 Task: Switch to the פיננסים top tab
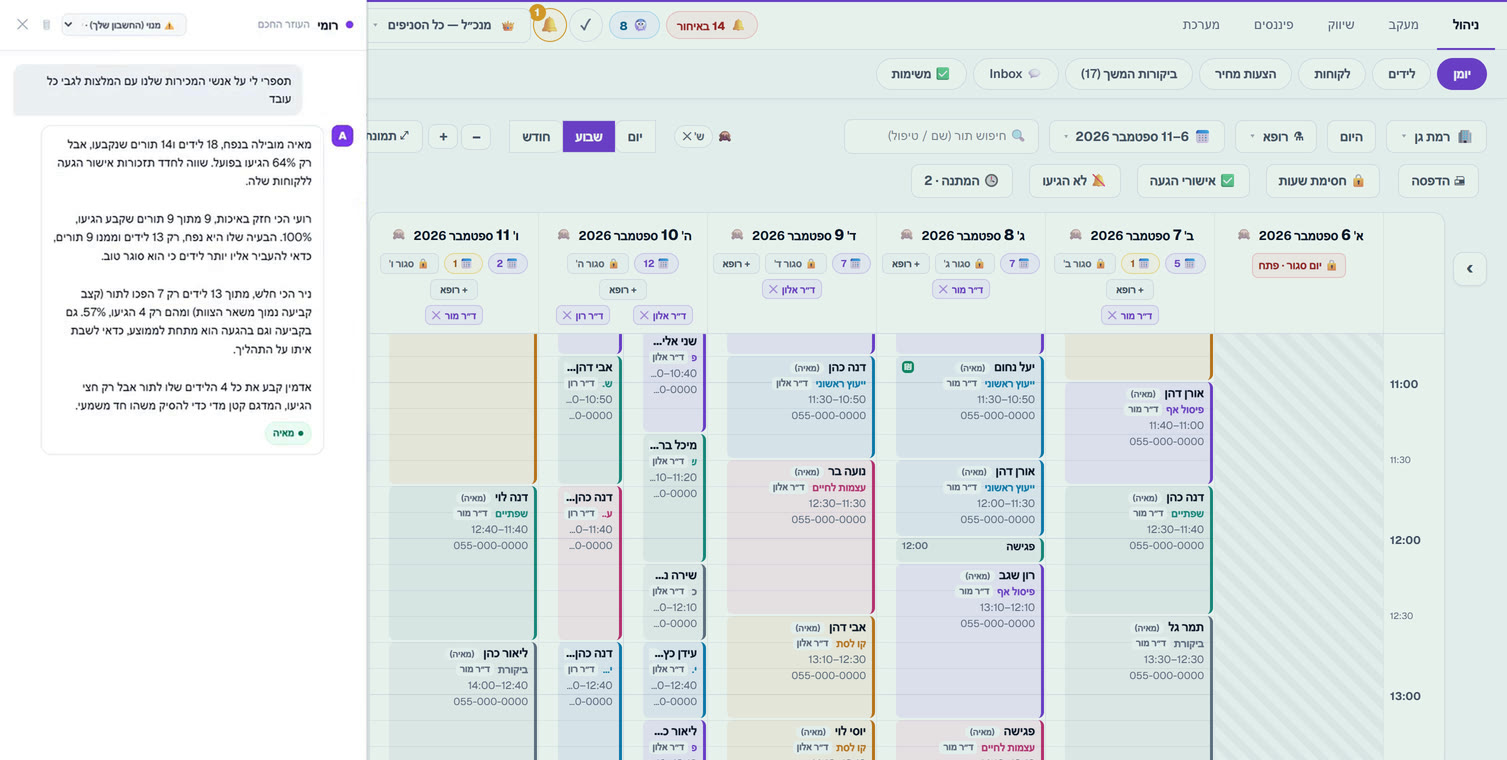click(1274, 25)
